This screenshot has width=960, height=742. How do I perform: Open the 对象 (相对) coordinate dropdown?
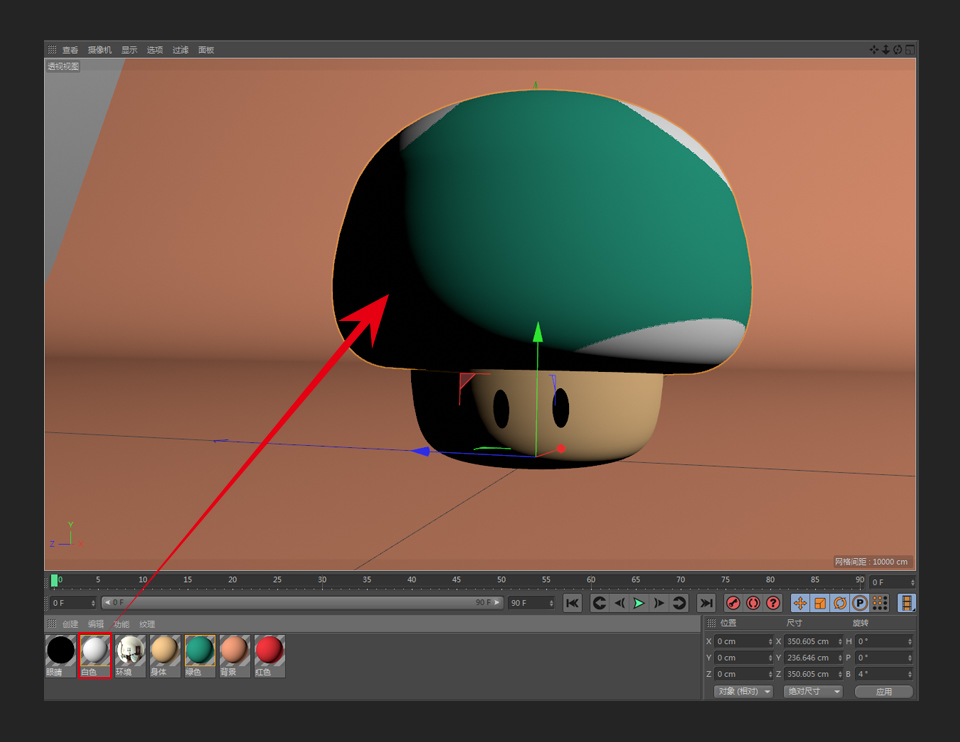point(743,691)
